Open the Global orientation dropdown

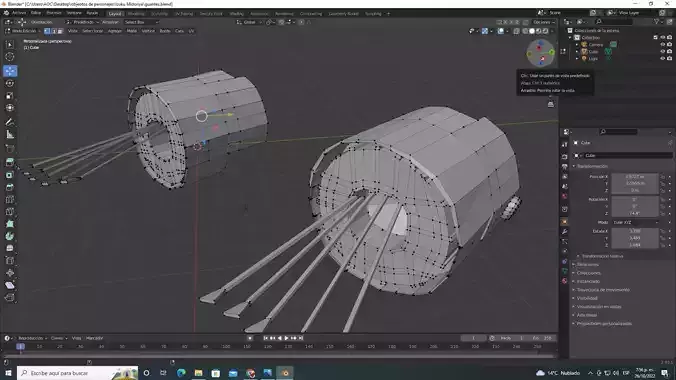[x=248, y=22]
